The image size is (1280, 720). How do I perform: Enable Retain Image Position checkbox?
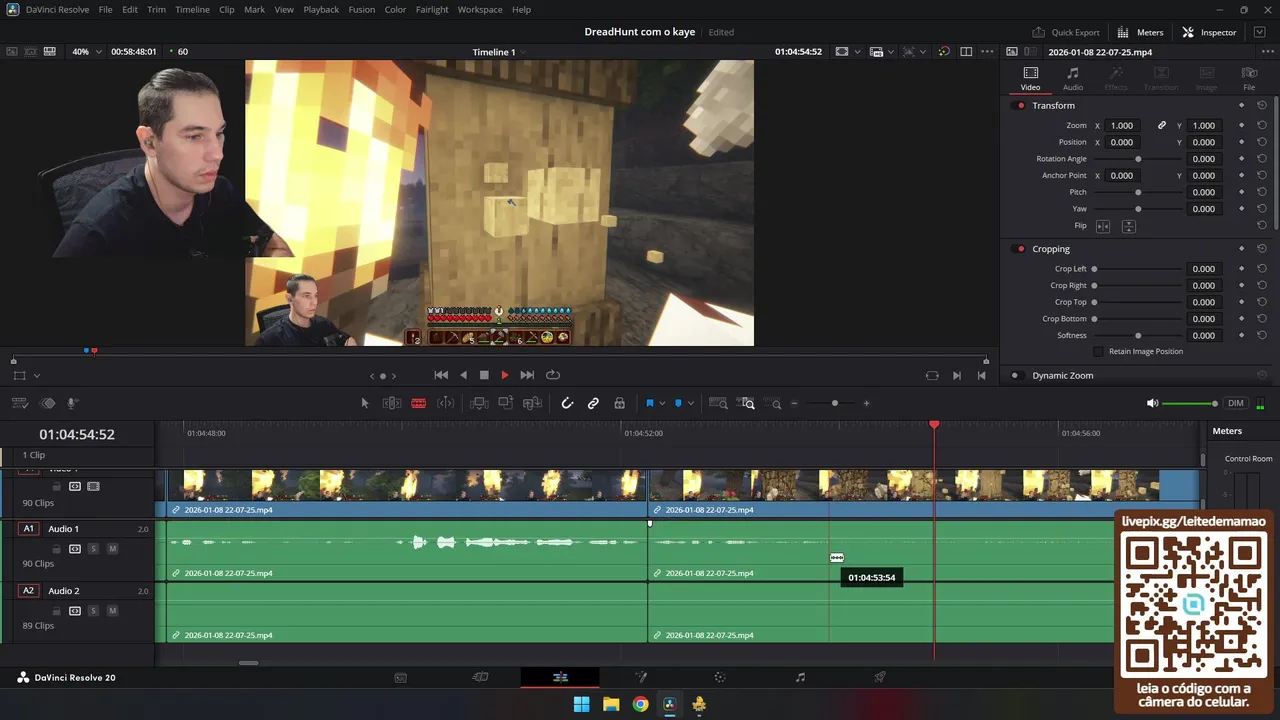[x=1099, y=352]
